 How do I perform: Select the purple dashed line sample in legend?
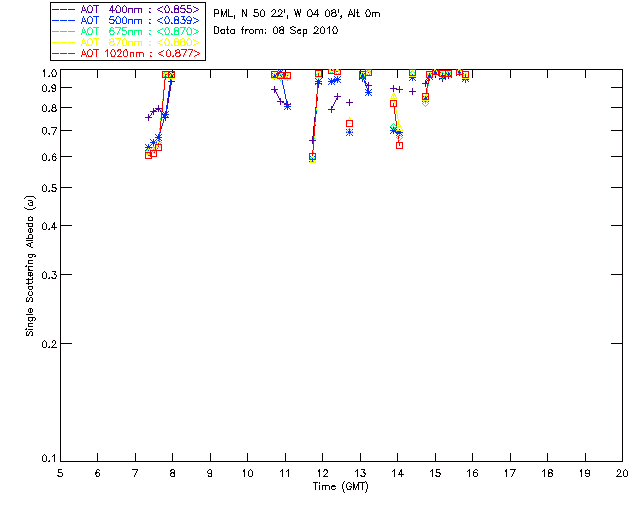click(x=64, y=9)
